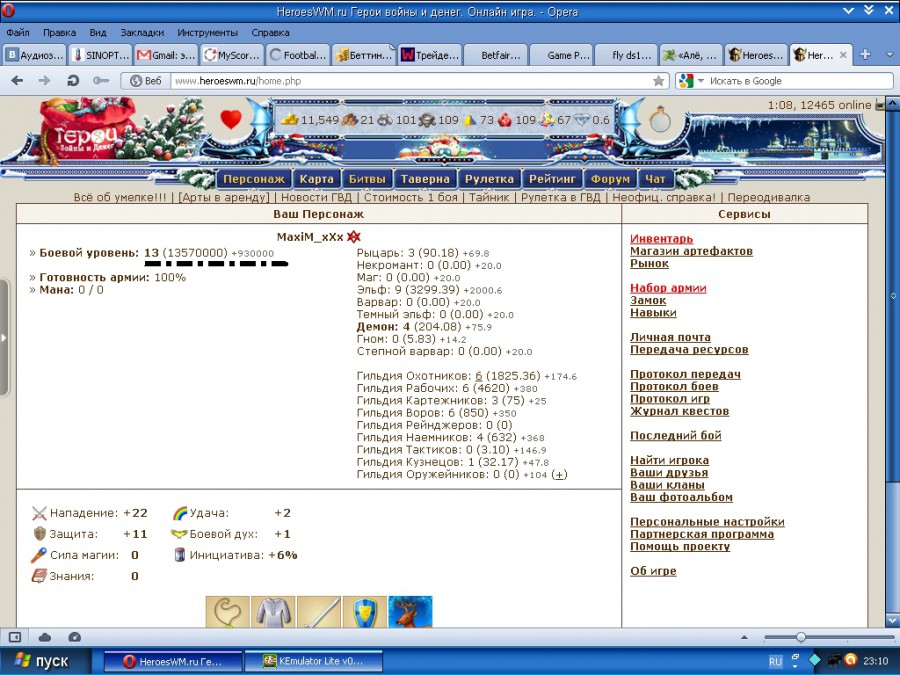Select the amulet artifact thumbnail
Screen dimensions: 900x675
(x=227, y=611)
